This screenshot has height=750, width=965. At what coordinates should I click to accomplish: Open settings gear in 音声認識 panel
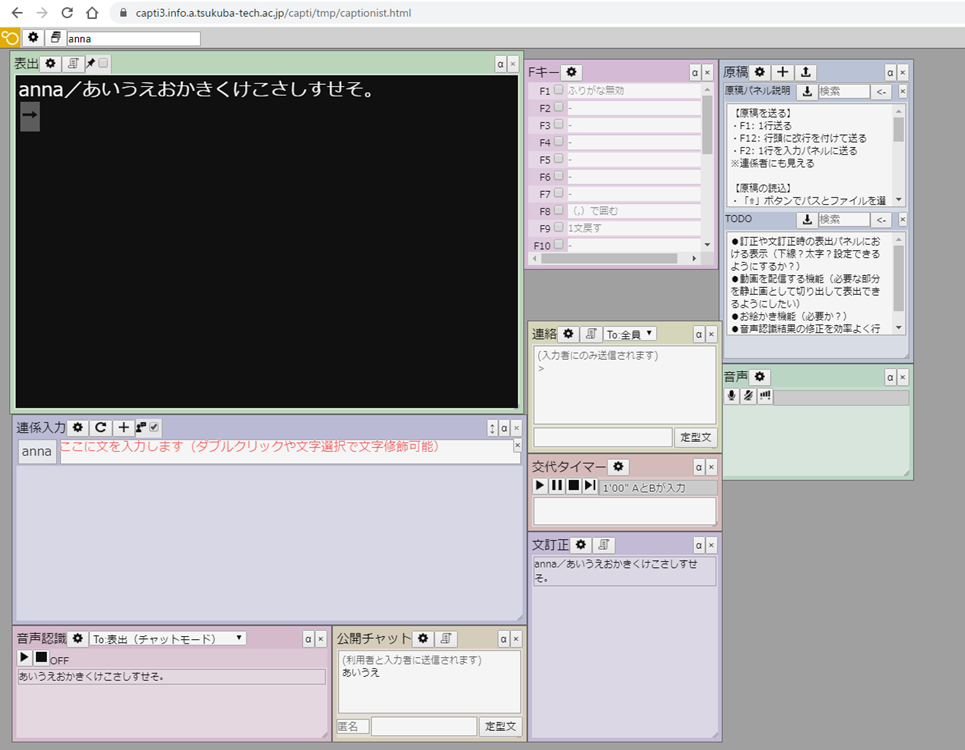pos(78,639)
